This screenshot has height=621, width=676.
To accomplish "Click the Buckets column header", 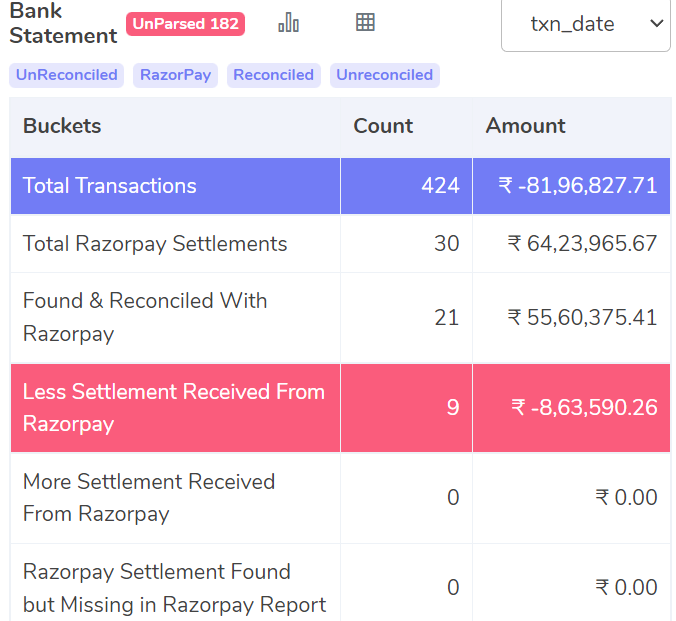I will pyautogui.click(x=62, y=126).
